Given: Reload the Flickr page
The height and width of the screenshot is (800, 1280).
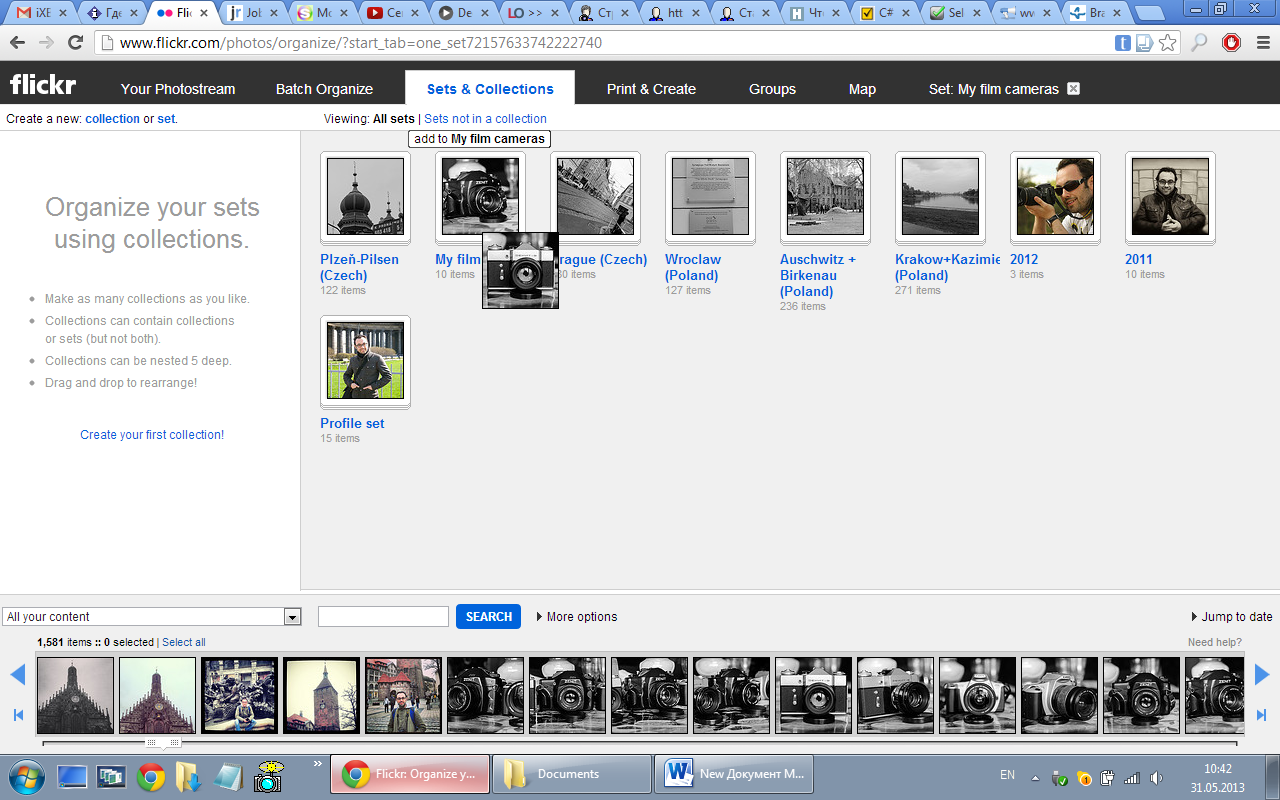Looking at the screenshot, I should coord(75,43).
